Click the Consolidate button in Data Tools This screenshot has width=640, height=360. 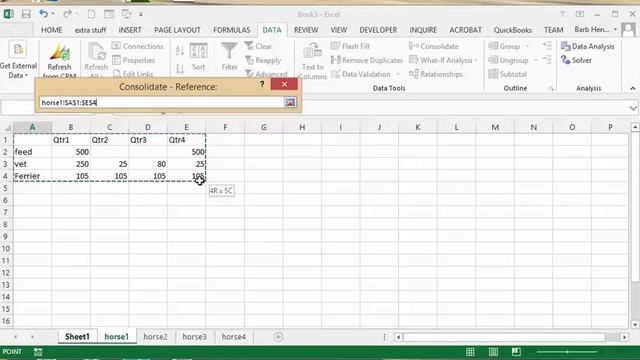click(434, 46)
